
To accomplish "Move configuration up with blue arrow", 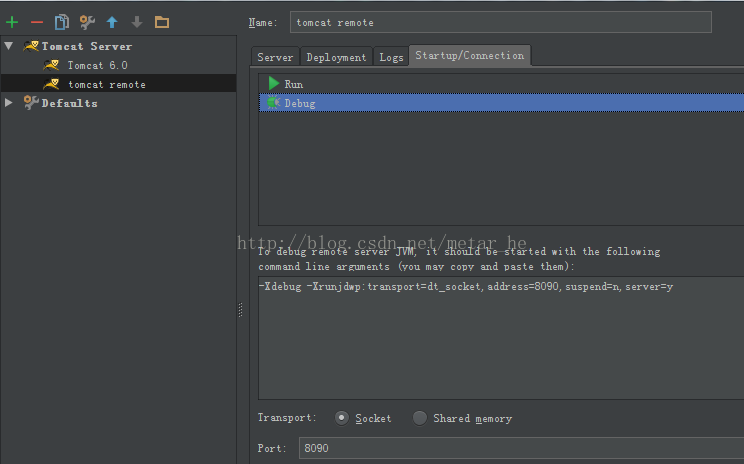I will (x=112, y=22).
